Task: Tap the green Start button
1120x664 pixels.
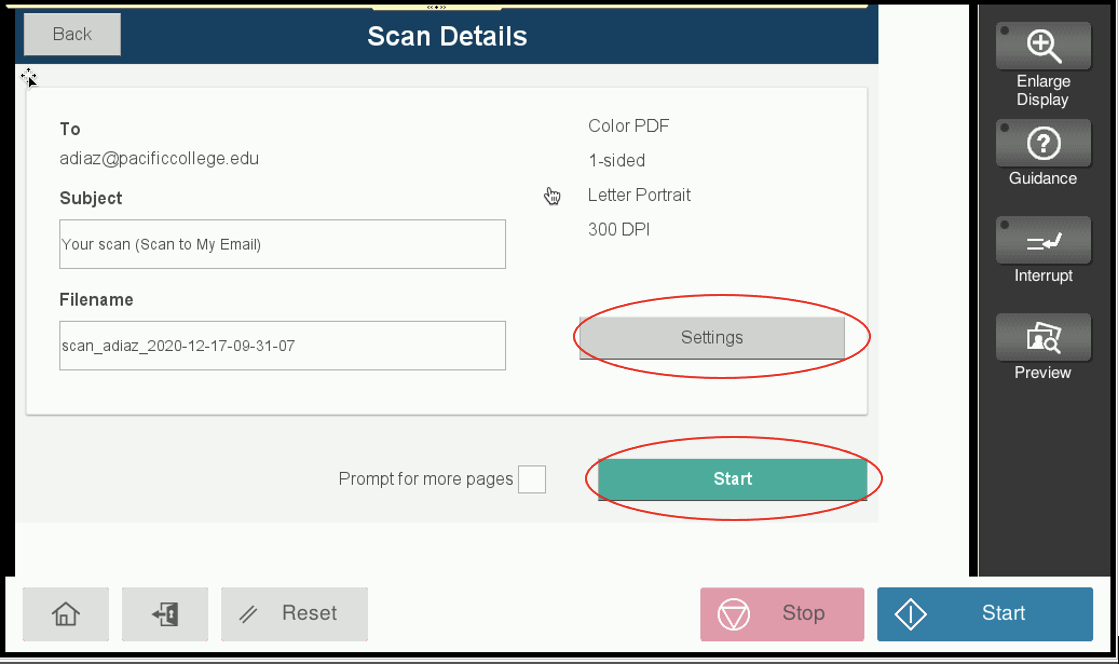Action: [732, 479]
